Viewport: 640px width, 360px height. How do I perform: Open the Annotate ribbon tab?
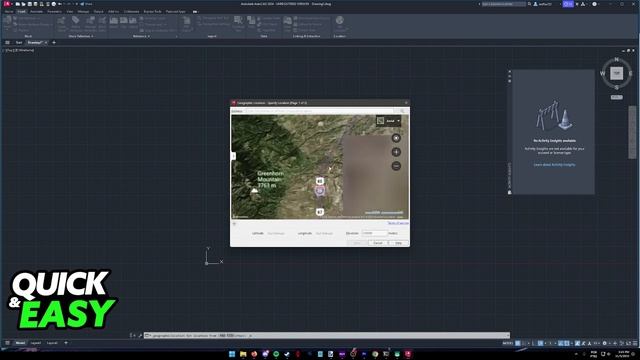36,11
